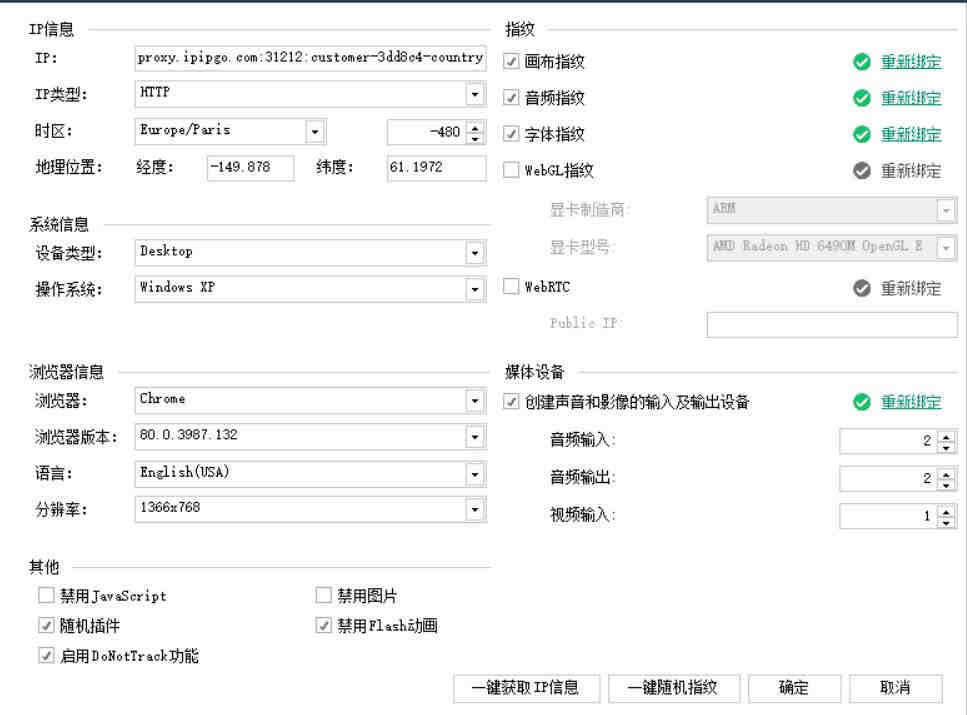Click 重新绑定 link for 字体指纹

pyautogui.click(x=911, y=134)
